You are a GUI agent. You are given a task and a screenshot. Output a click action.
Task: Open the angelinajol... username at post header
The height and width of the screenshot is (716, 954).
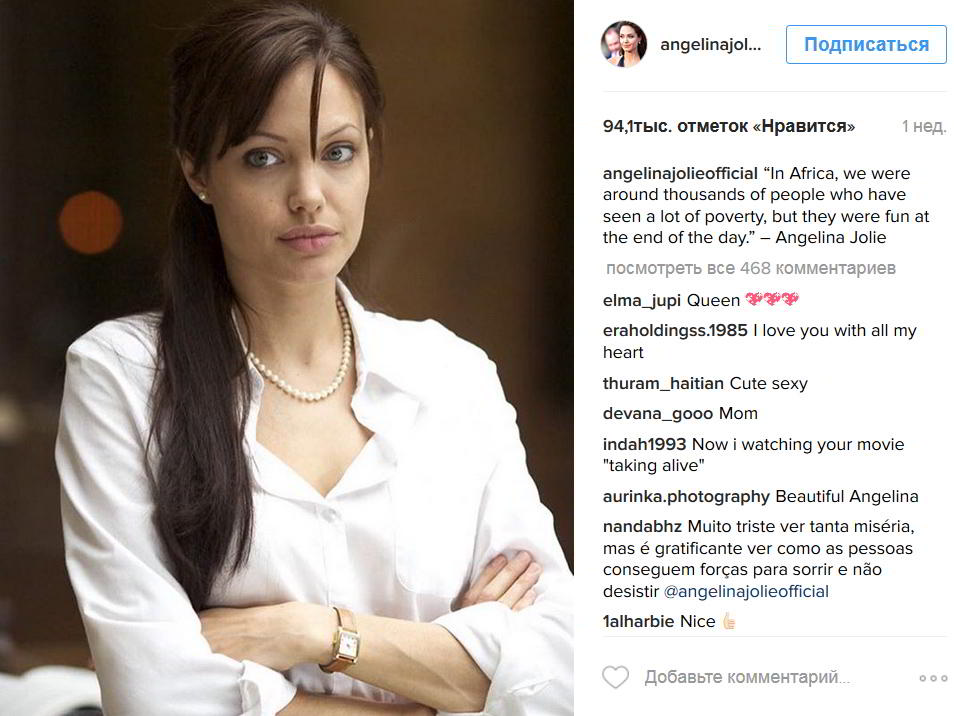[x=711, y=44]
